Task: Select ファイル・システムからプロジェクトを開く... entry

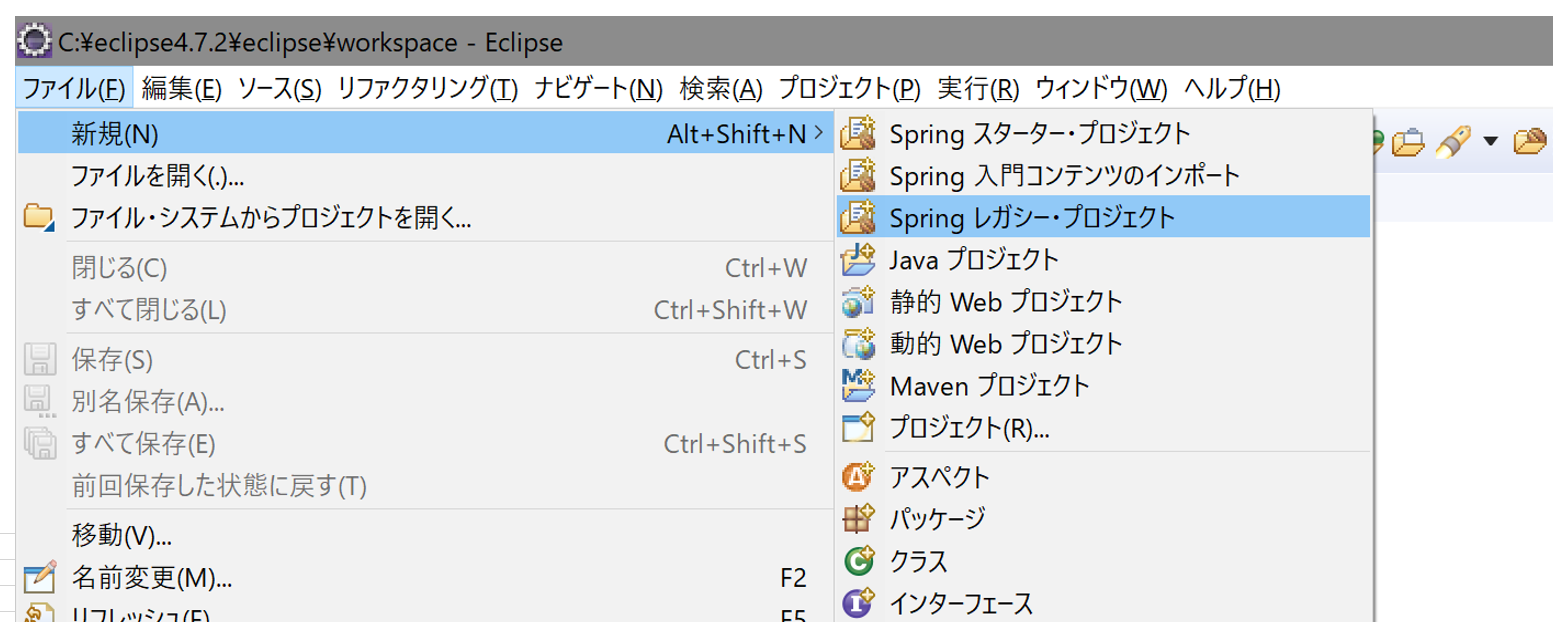Action: (x=271, y=217)
